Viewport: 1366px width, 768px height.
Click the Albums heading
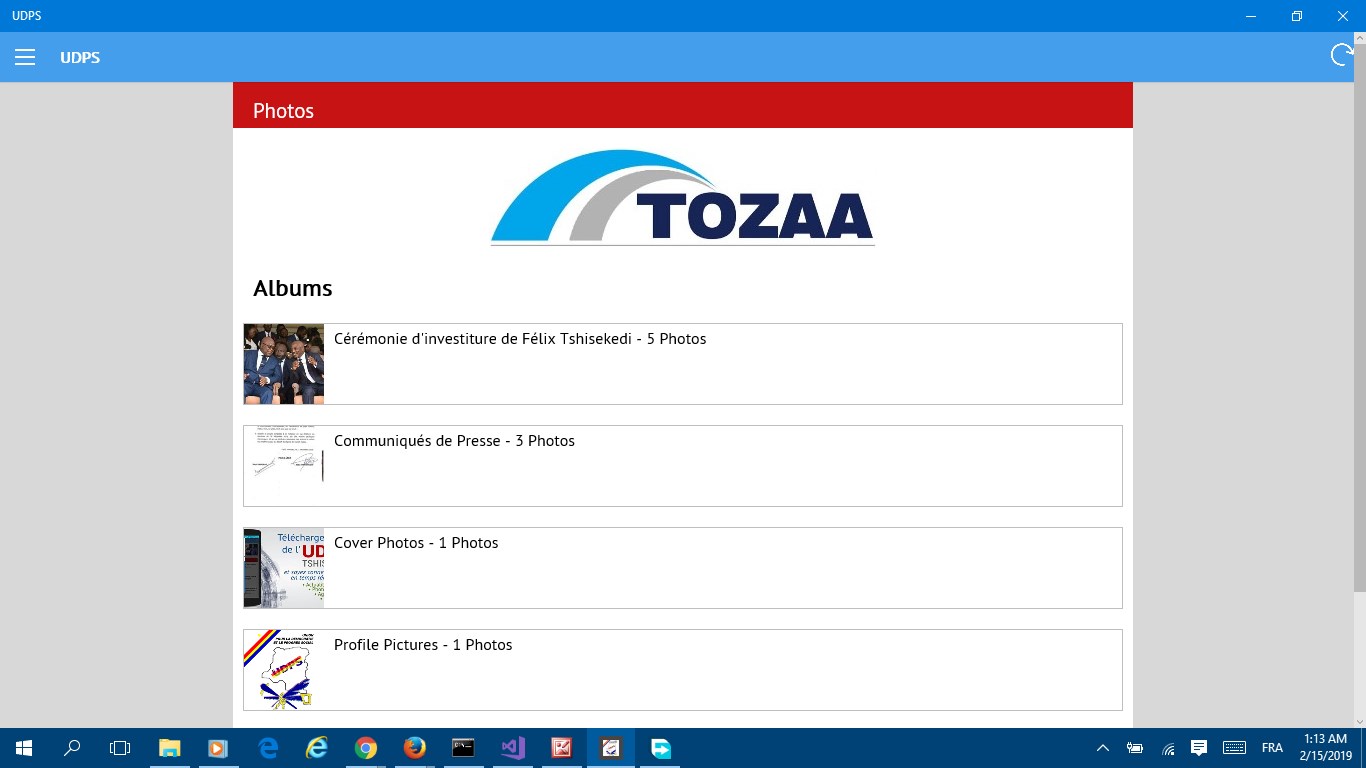pyautogui.click(x=292, y=288)
